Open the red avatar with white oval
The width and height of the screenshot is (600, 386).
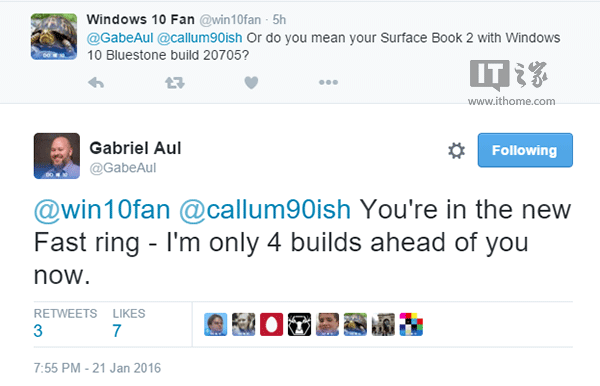pyautogui.click(x=271, y=324)
